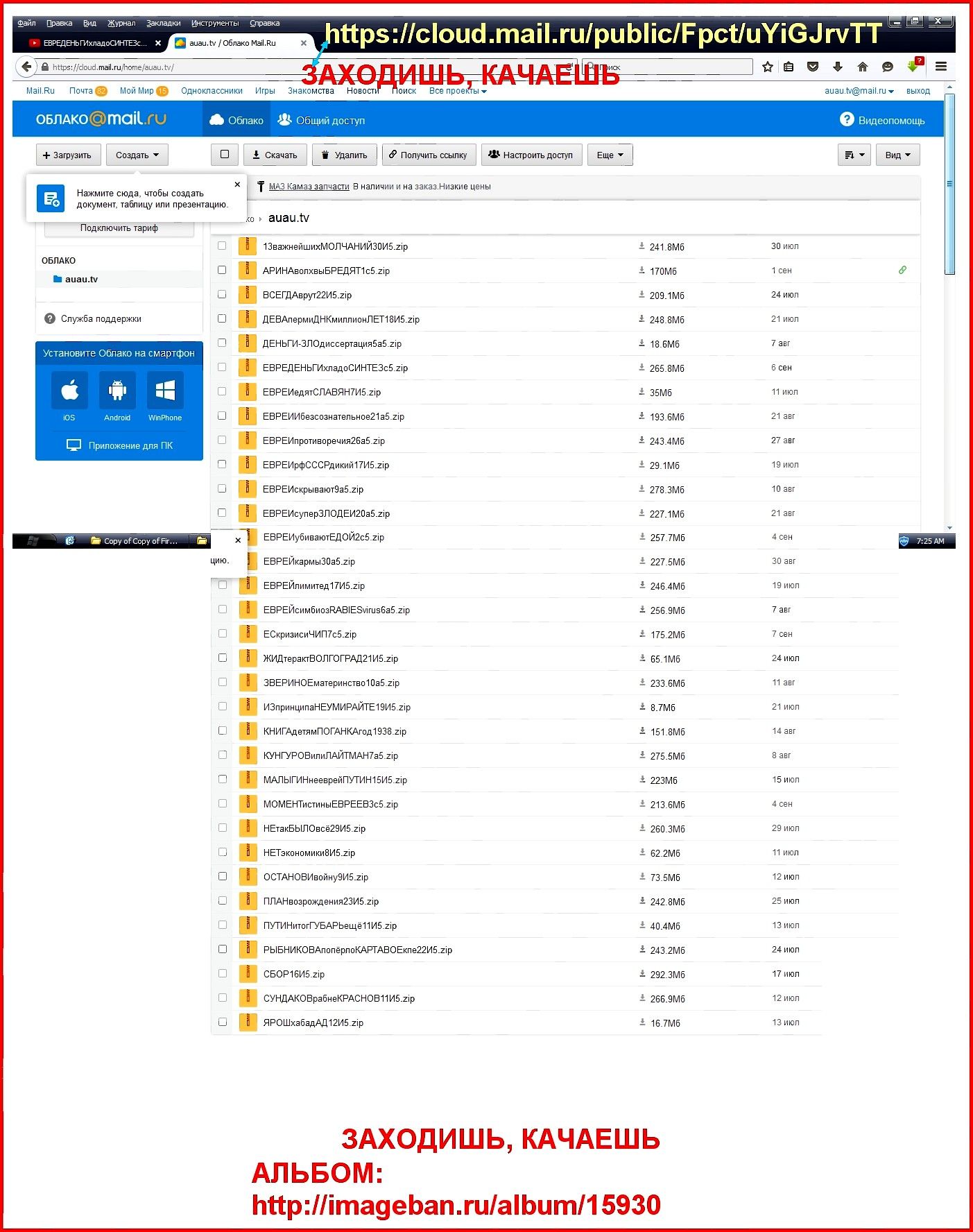
Task: Check the box for ПЛАНвозрождения23И5.zip
Action: (x=223, y=900)
